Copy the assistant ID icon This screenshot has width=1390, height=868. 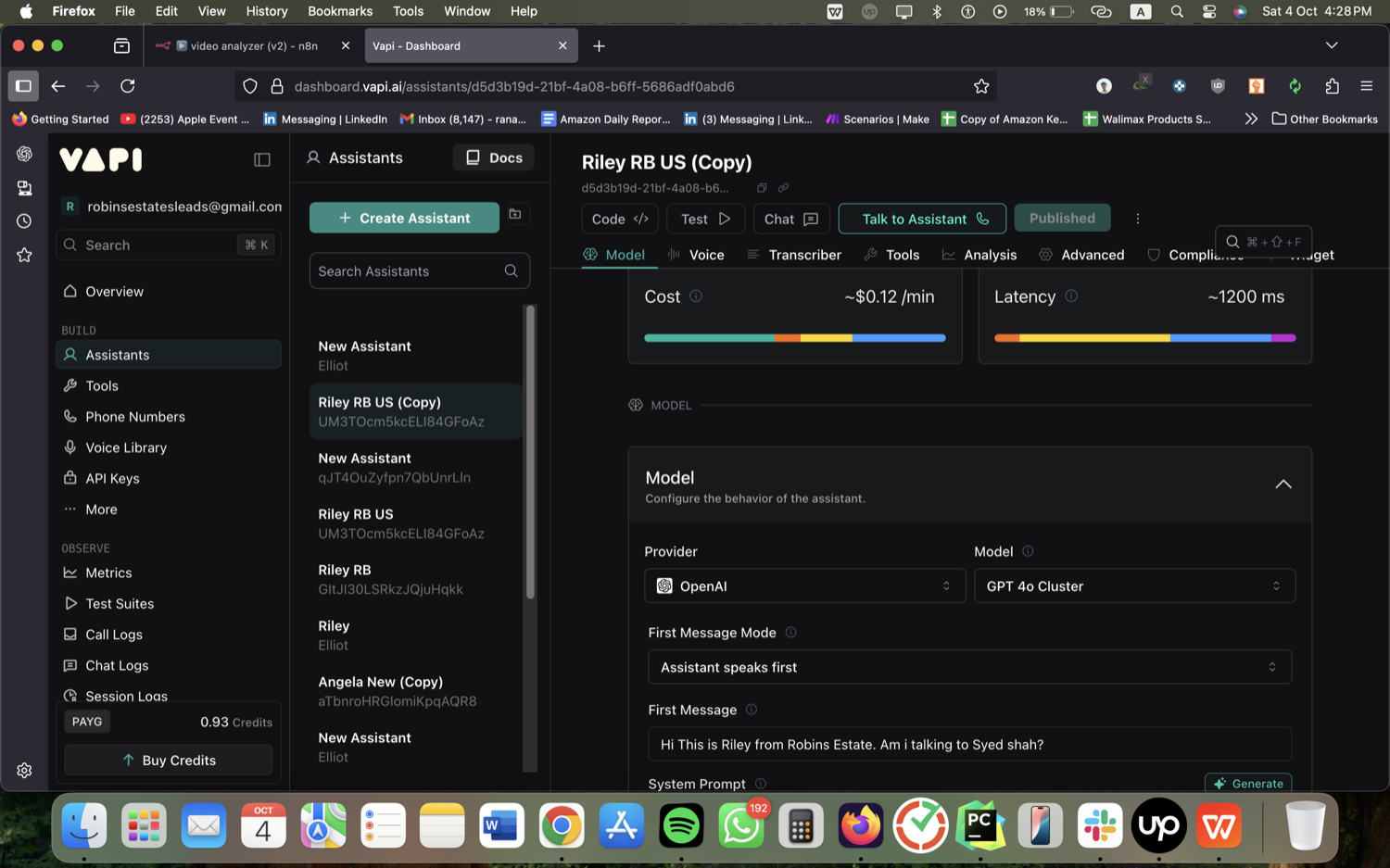[762, 188]
